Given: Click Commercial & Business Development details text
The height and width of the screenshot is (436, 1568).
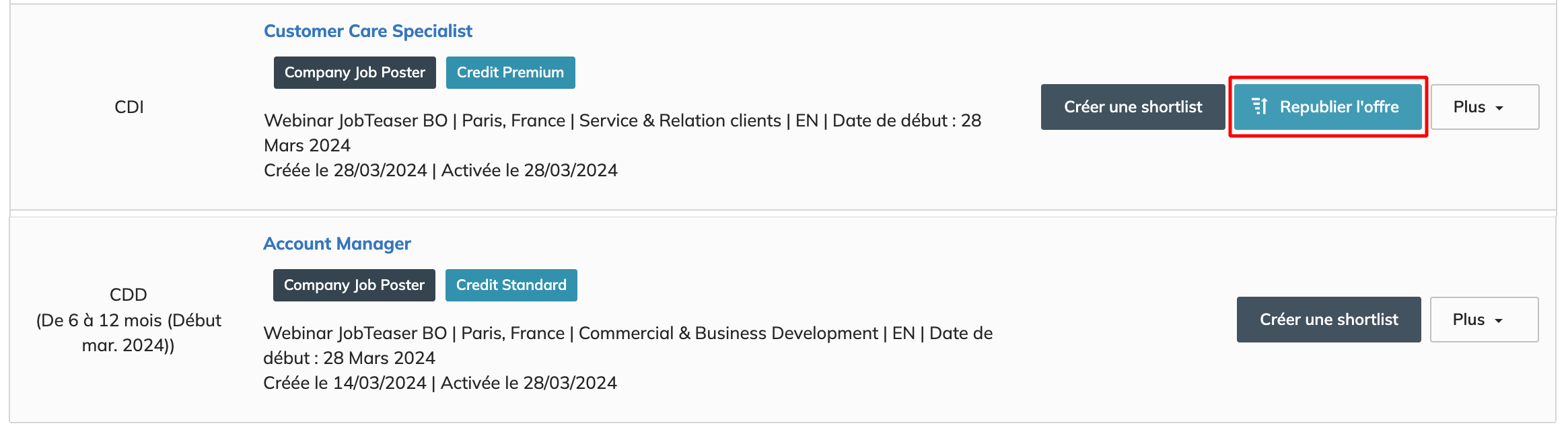Looking at the screenshot, I should [x=727, y=333].
